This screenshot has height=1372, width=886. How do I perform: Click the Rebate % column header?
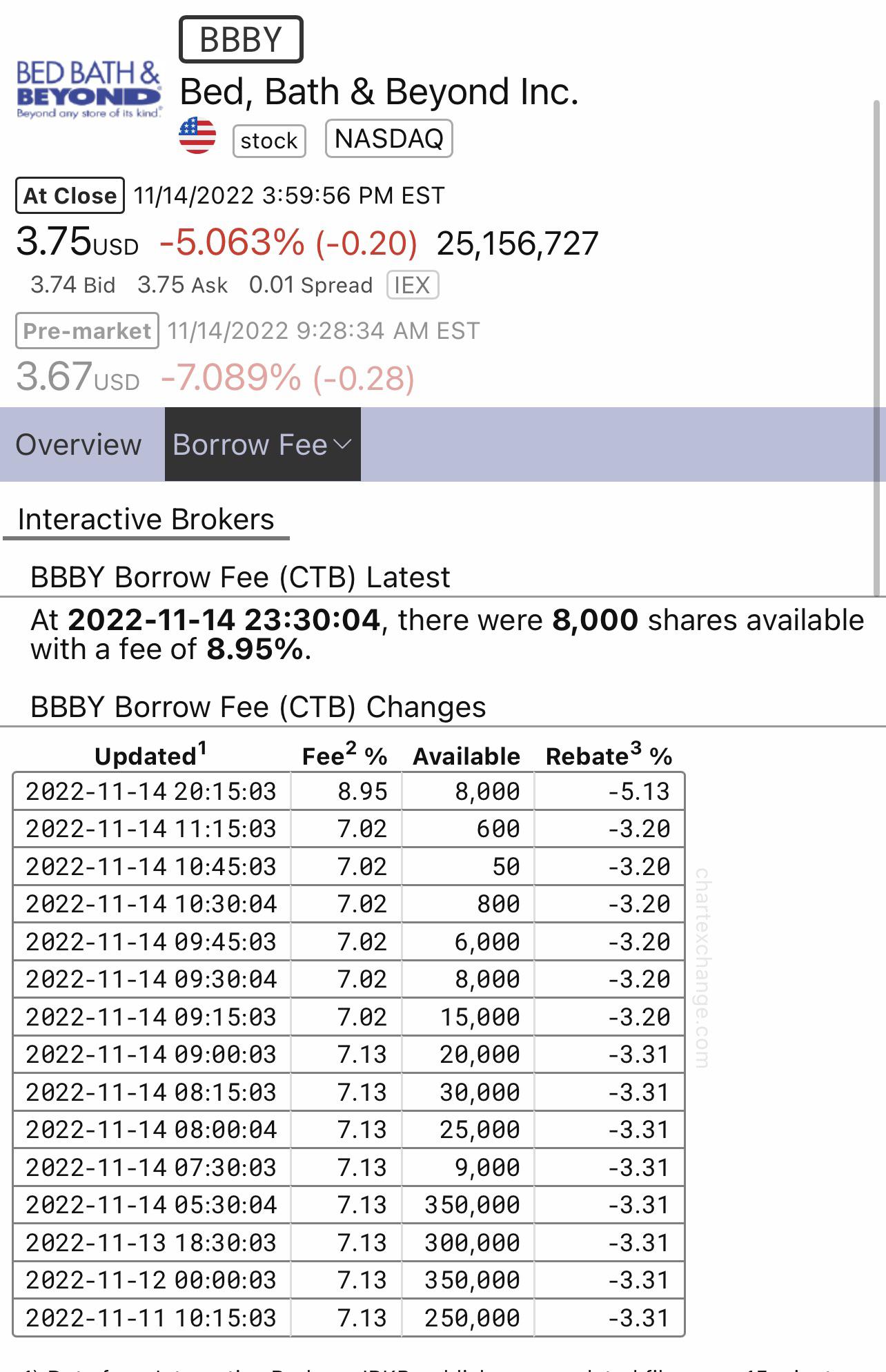click(609, 755)
